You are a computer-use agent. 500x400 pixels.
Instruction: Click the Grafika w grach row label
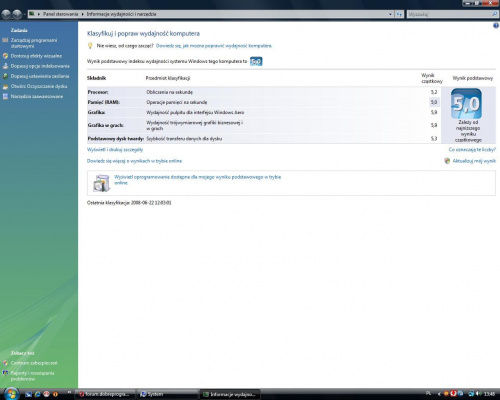coord(106,125)
